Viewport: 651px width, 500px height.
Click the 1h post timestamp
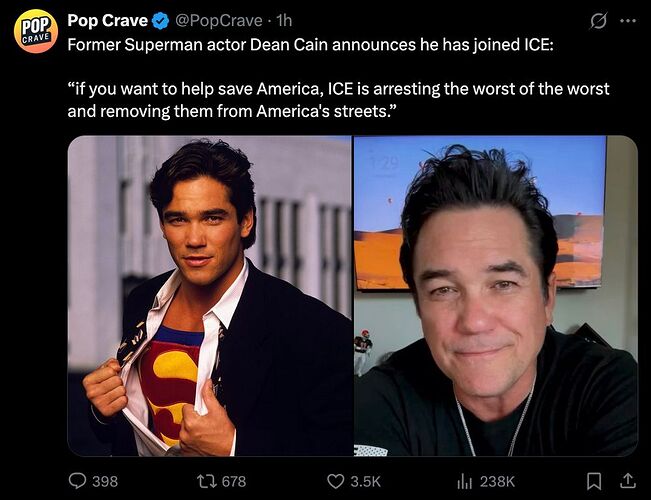(284, 20)
